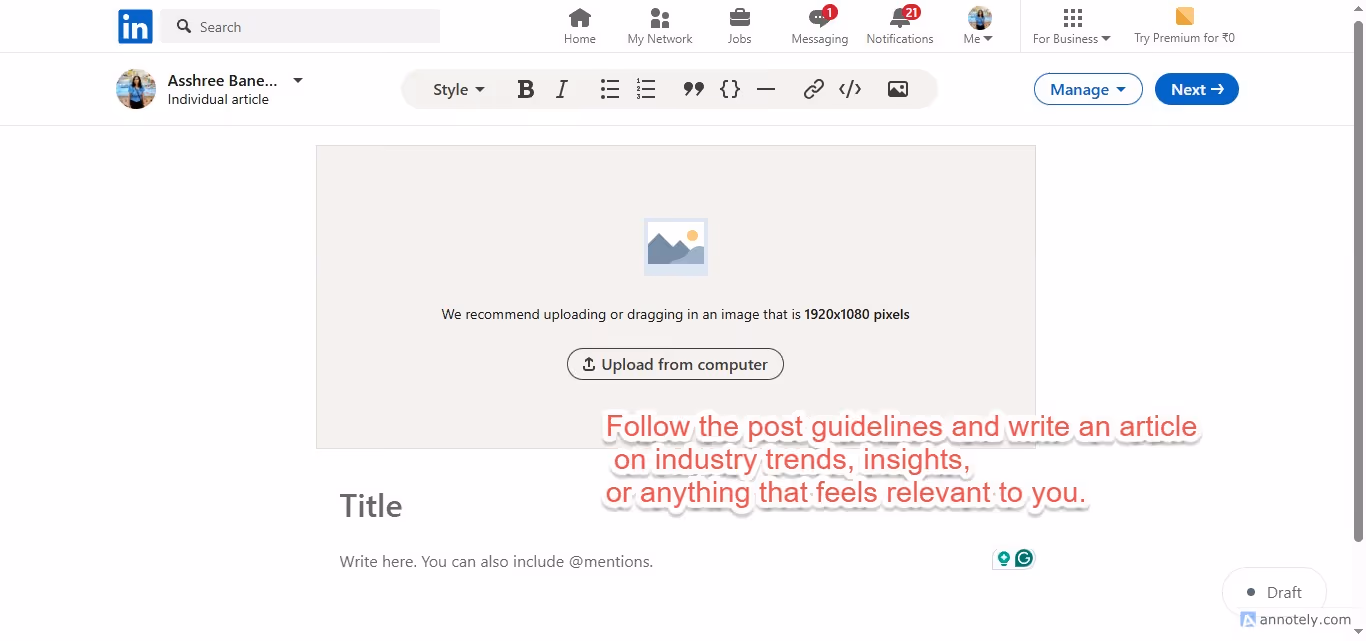Add an image from toolbar
The height and width of the screenshot is (641, 1366).
pyautogui.click(x=898, y=89)
